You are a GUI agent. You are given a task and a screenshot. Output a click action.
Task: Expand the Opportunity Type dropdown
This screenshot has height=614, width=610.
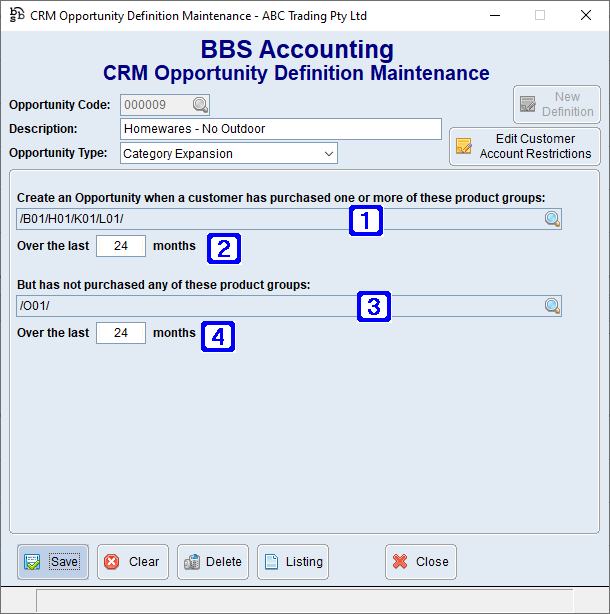328,154
